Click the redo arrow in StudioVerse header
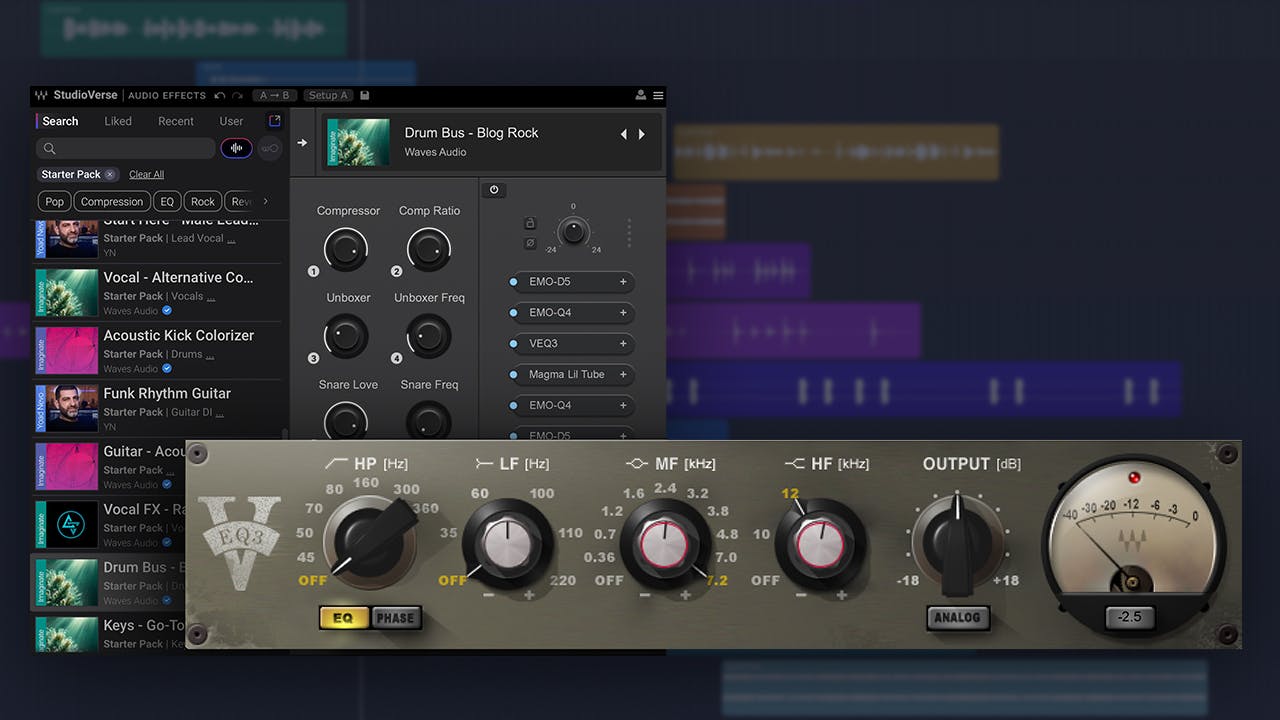Image resolution: width=1280 pixels, height=720 pixels. (237, 96)
